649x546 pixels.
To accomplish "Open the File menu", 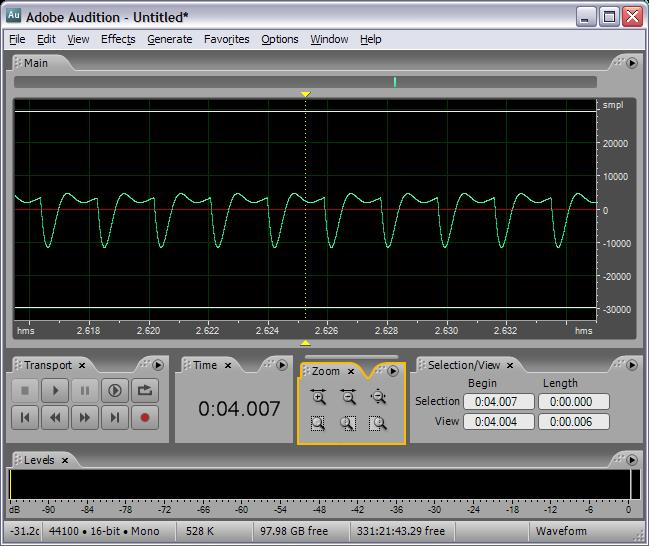I will point(17,39).
